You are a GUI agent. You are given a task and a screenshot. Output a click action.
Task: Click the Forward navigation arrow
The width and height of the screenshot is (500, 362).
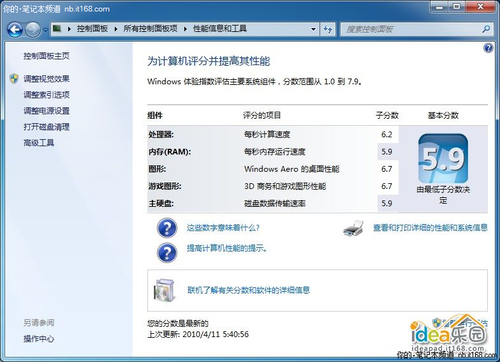point(33,30)
